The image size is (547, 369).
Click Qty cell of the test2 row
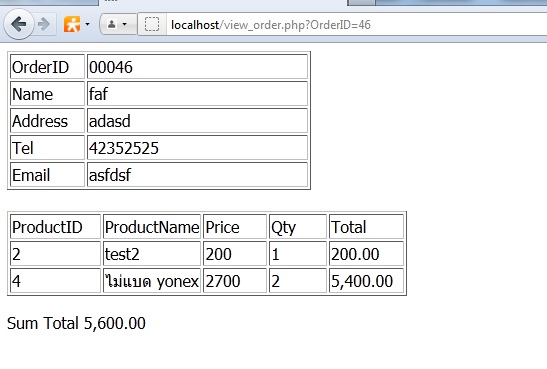pyautogui.click(x=298, y=254)
